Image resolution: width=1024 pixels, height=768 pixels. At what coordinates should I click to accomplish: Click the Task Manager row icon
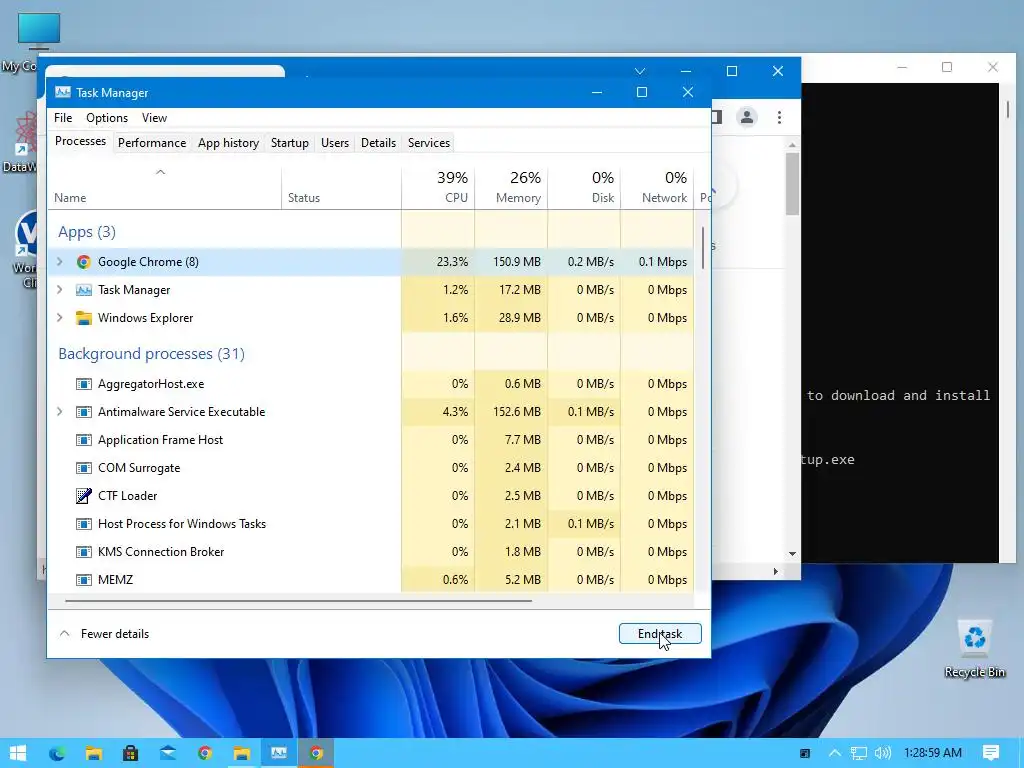coord(84,290)
